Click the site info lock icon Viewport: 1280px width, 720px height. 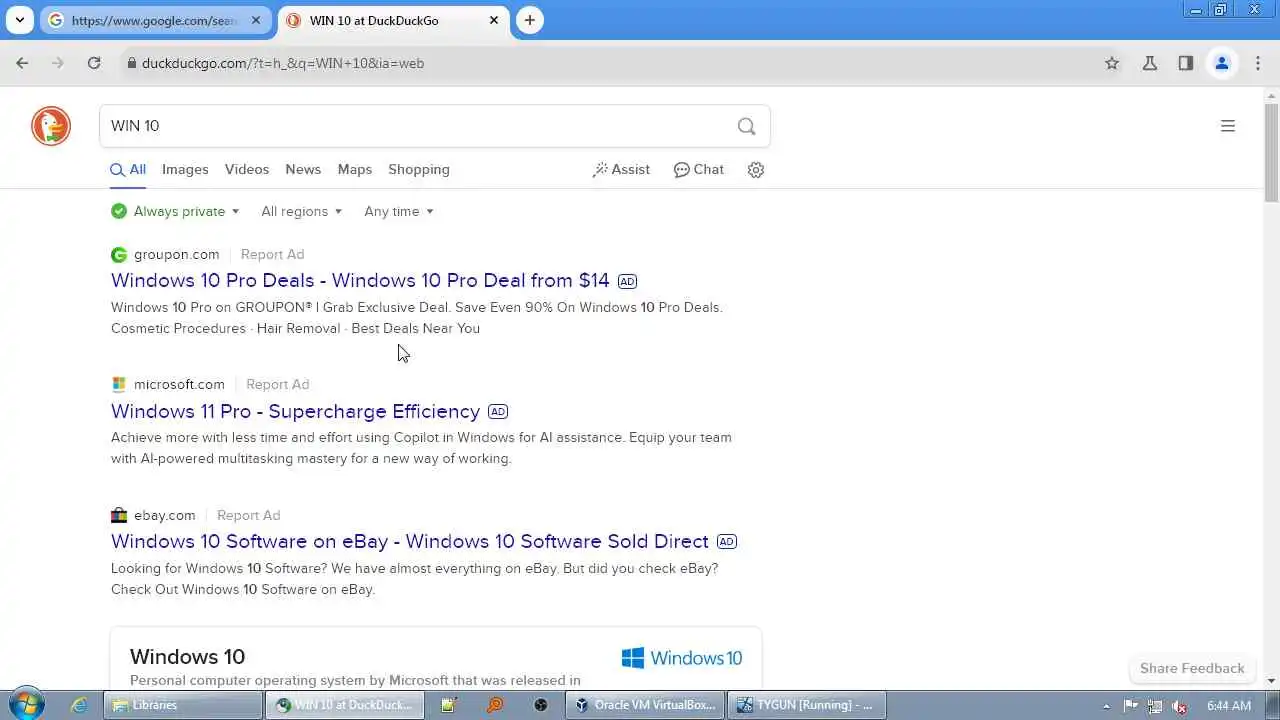[130, 63]
